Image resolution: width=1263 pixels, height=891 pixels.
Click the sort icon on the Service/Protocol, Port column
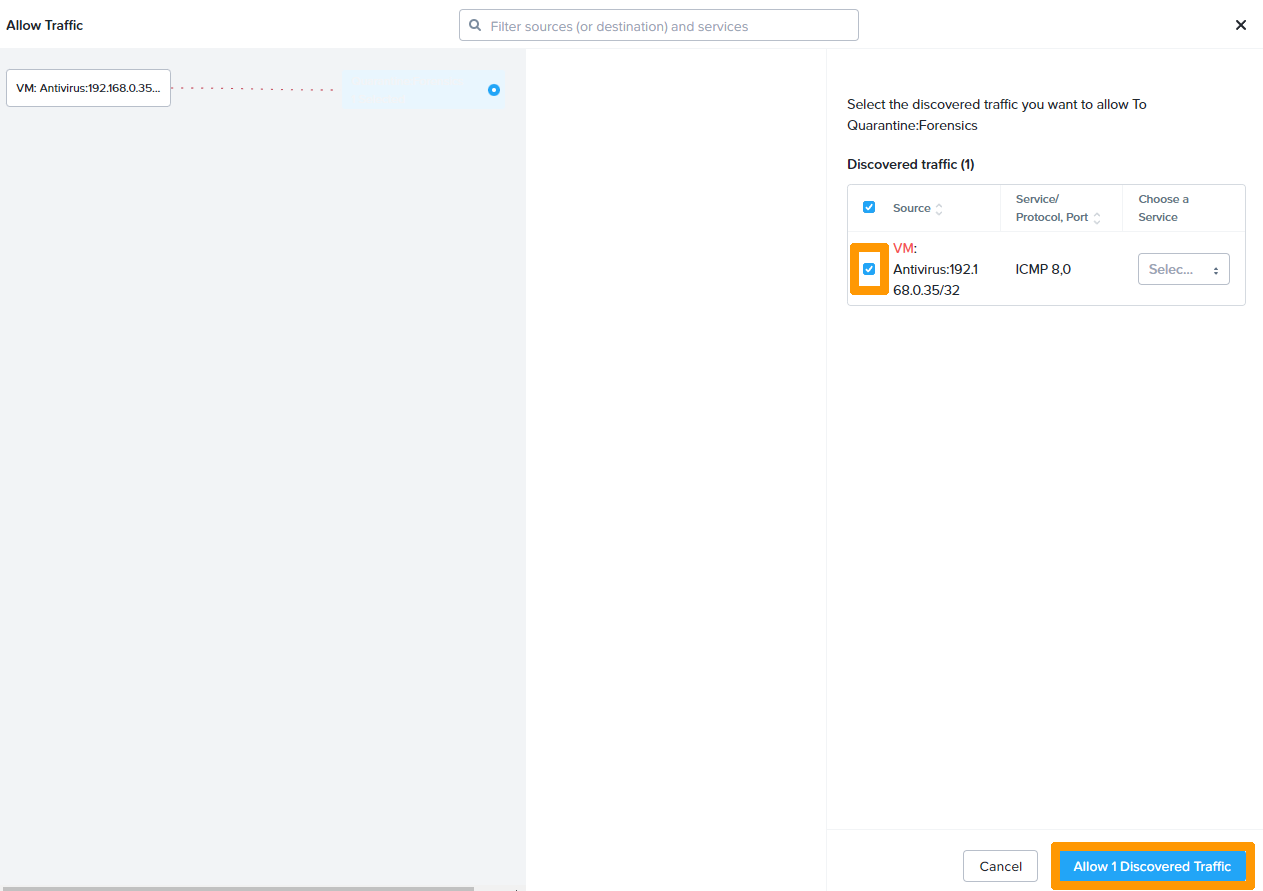(1097, 217)
